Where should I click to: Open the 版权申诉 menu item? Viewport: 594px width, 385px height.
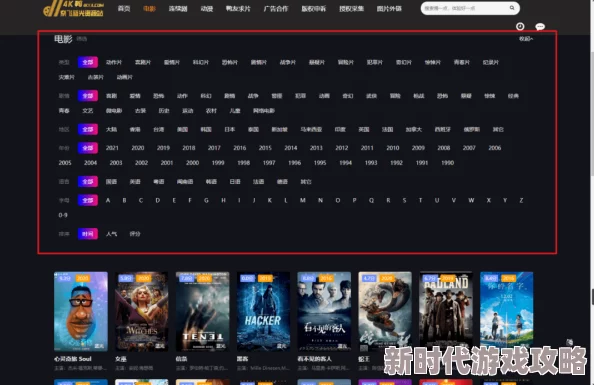[314, 8]
